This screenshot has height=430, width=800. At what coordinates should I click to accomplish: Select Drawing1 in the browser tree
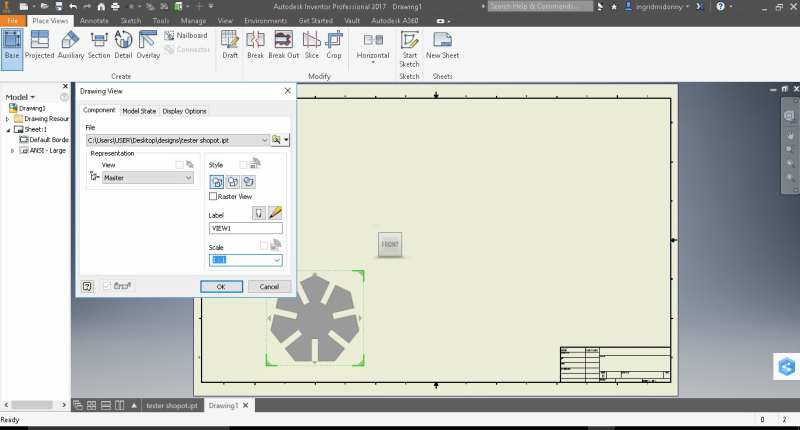coord(28,108)
